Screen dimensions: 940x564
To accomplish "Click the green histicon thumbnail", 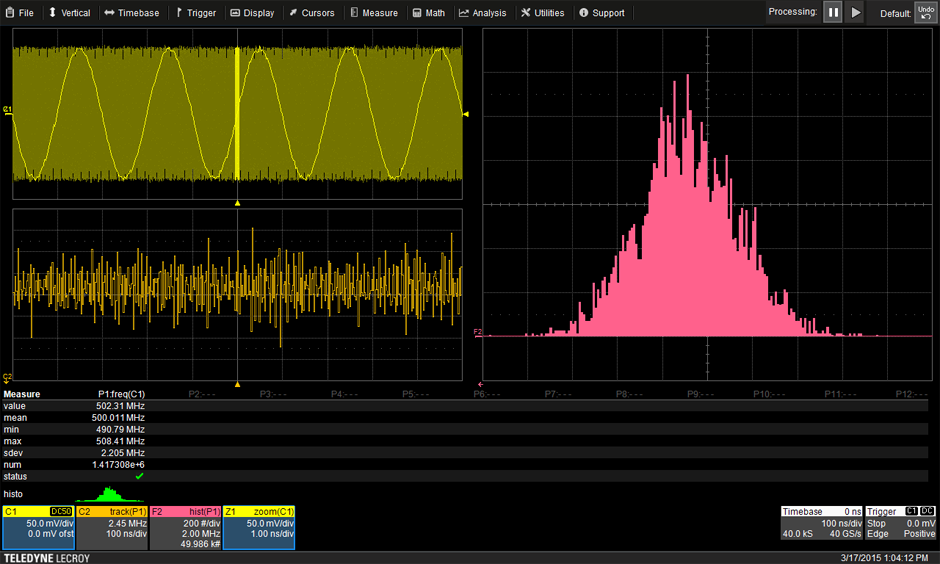I will (x=110, y=494).
